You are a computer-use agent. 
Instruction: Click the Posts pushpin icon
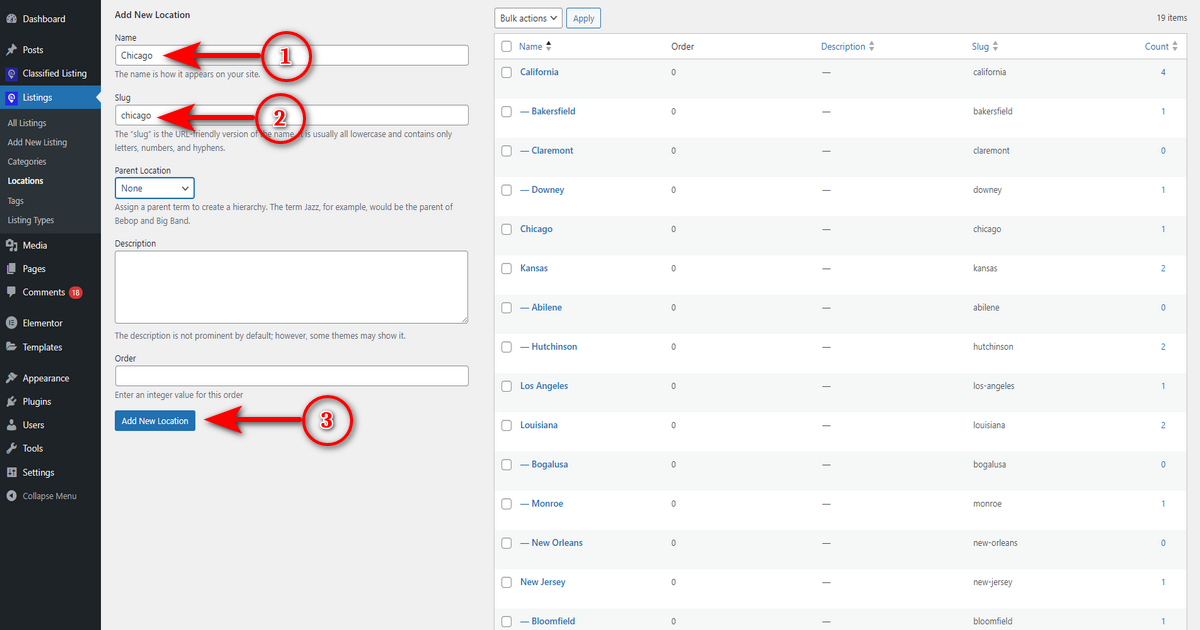click(x=11, y=50)
